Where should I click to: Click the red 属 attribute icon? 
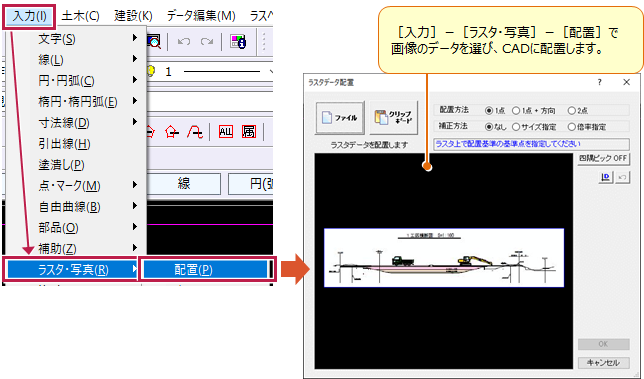249,132
